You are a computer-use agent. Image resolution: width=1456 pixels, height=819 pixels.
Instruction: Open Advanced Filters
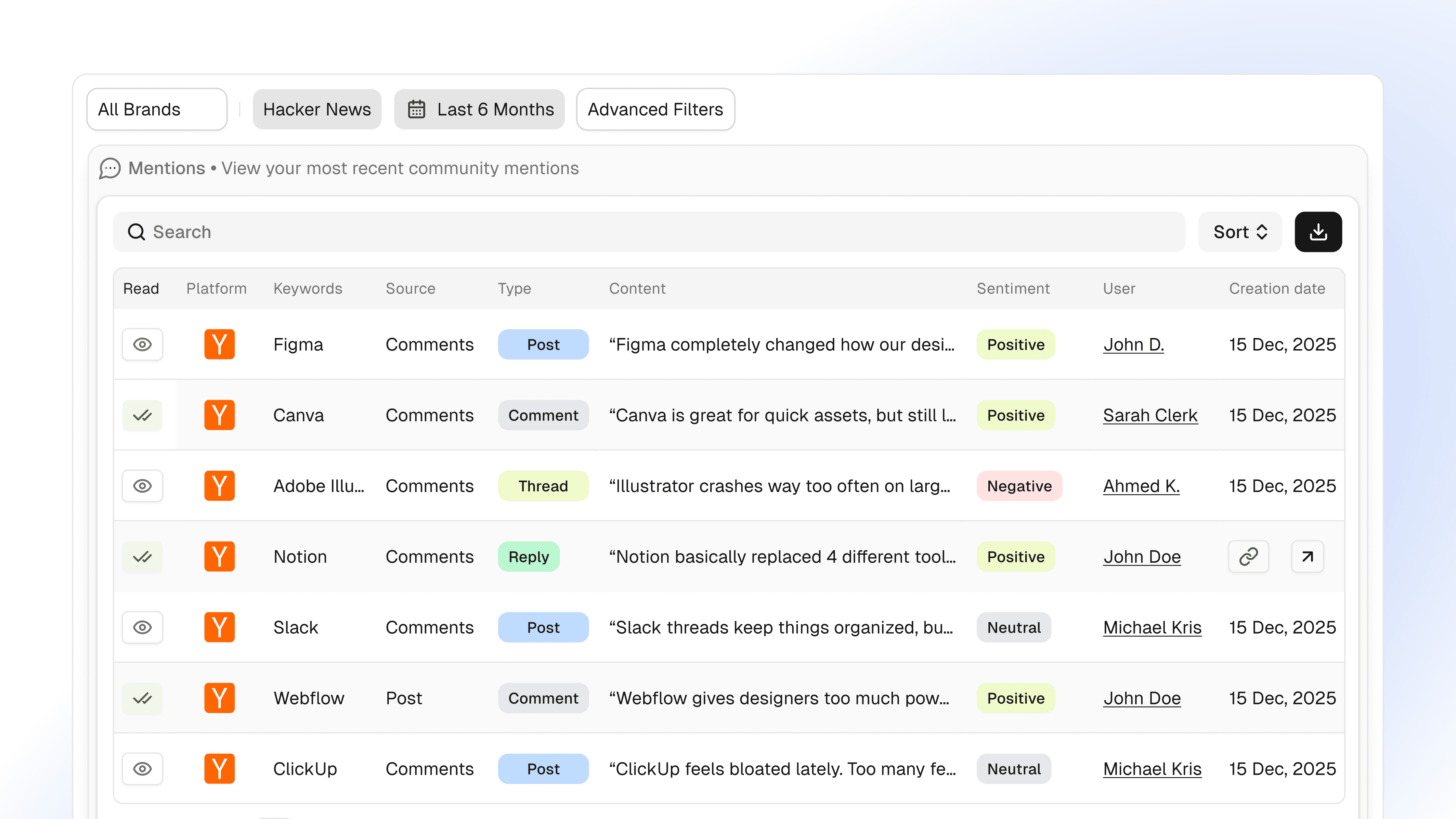point(655,109)
